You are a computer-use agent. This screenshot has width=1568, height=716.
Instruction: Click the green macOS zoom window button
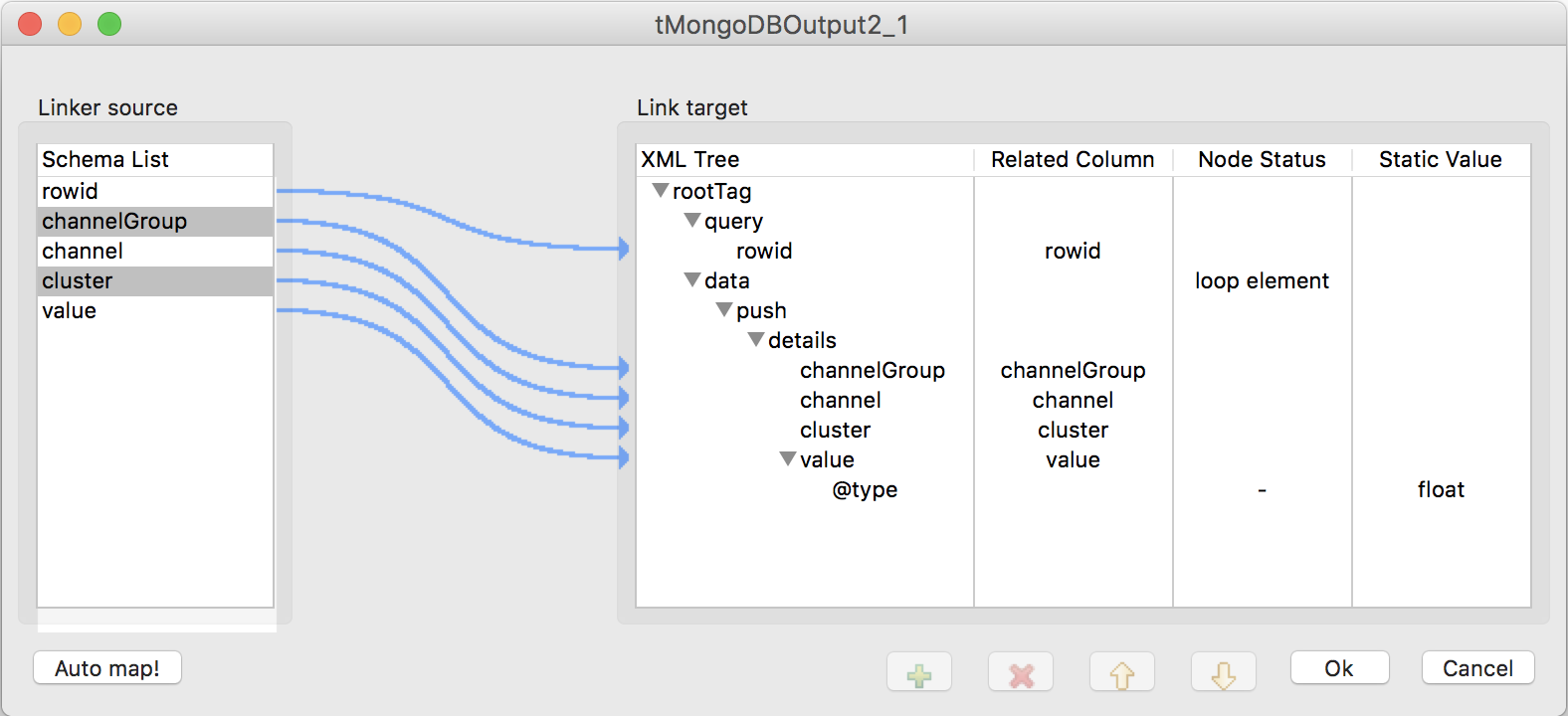(x=109, y=24)
